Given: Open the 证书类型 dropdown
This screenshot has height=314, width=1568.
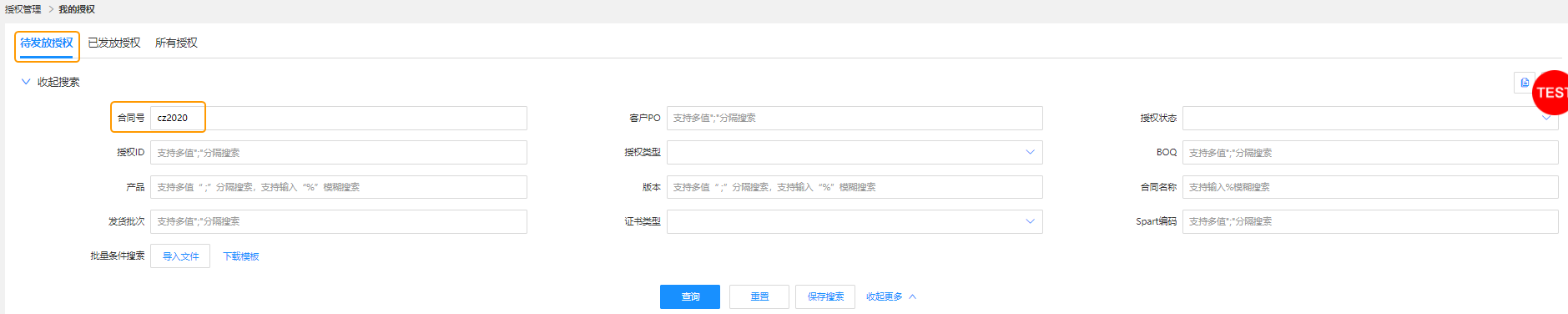Looking at the screenshot, I should 855,221.
